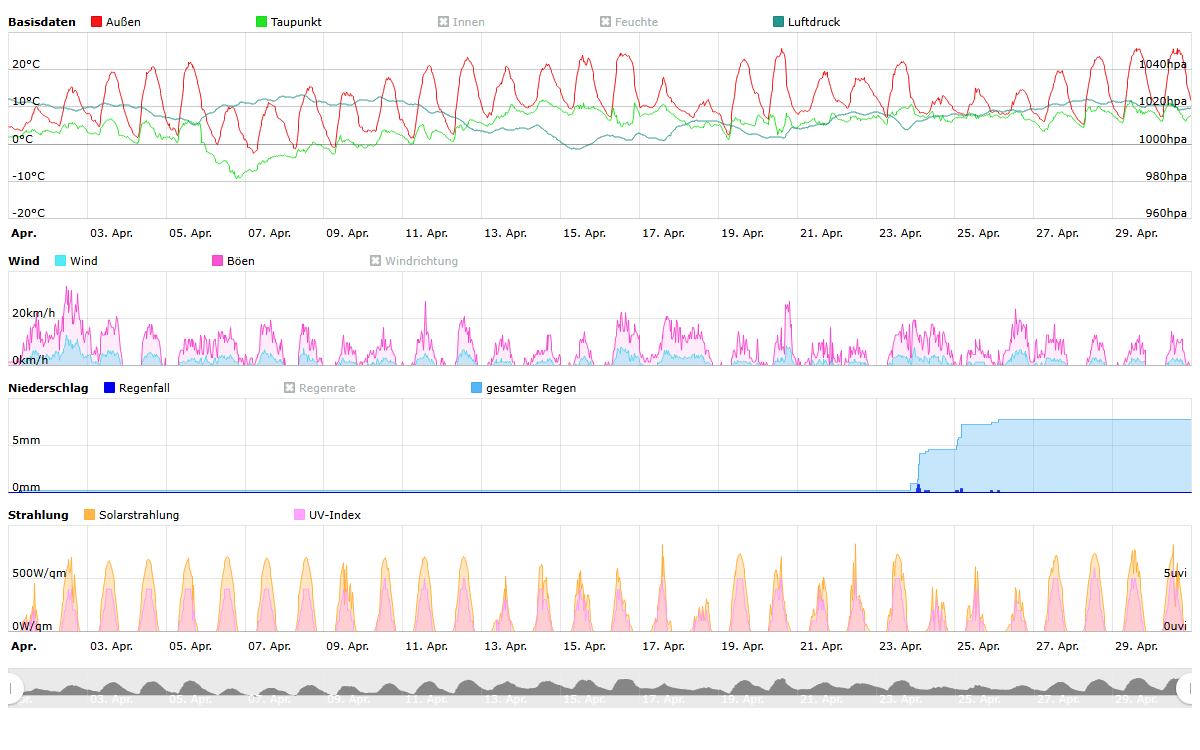
Task: Click the green Taupunkt legend marker
Action: (x=262, y=22)
